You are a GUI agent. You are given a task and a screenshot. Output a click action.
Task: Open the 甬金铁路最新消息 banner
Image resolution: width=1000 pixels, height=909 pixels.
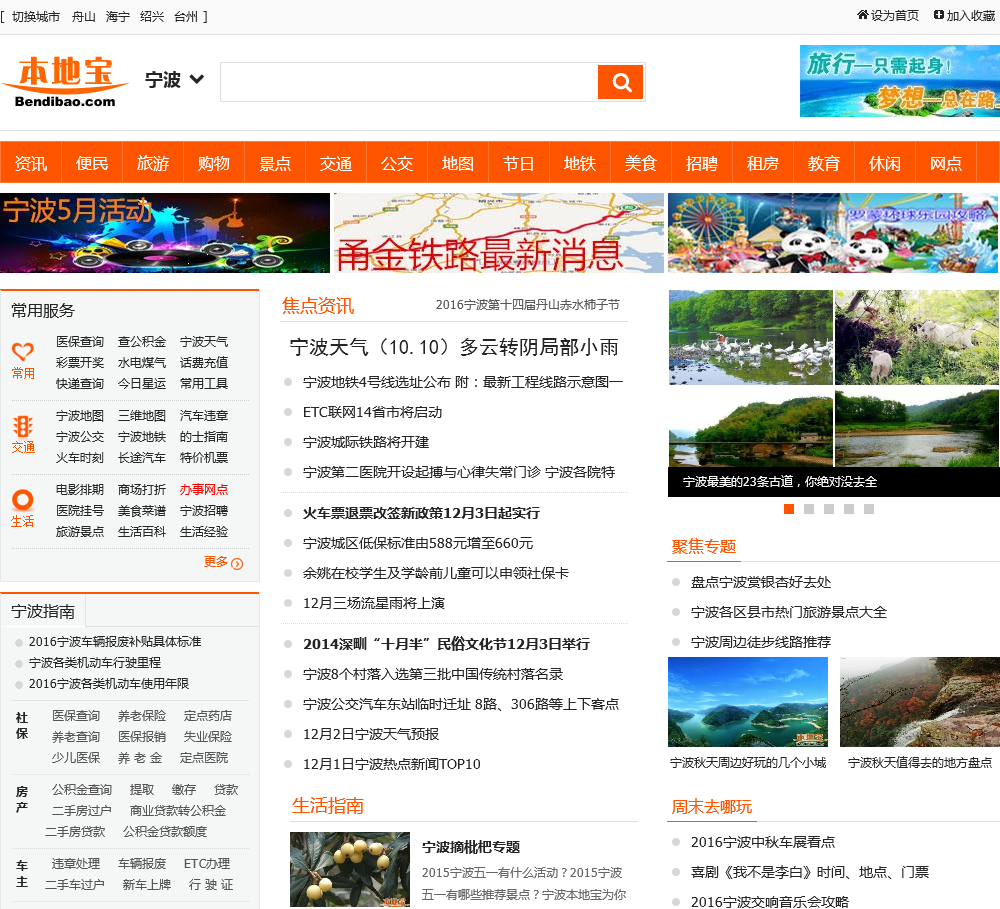(498, 233)
